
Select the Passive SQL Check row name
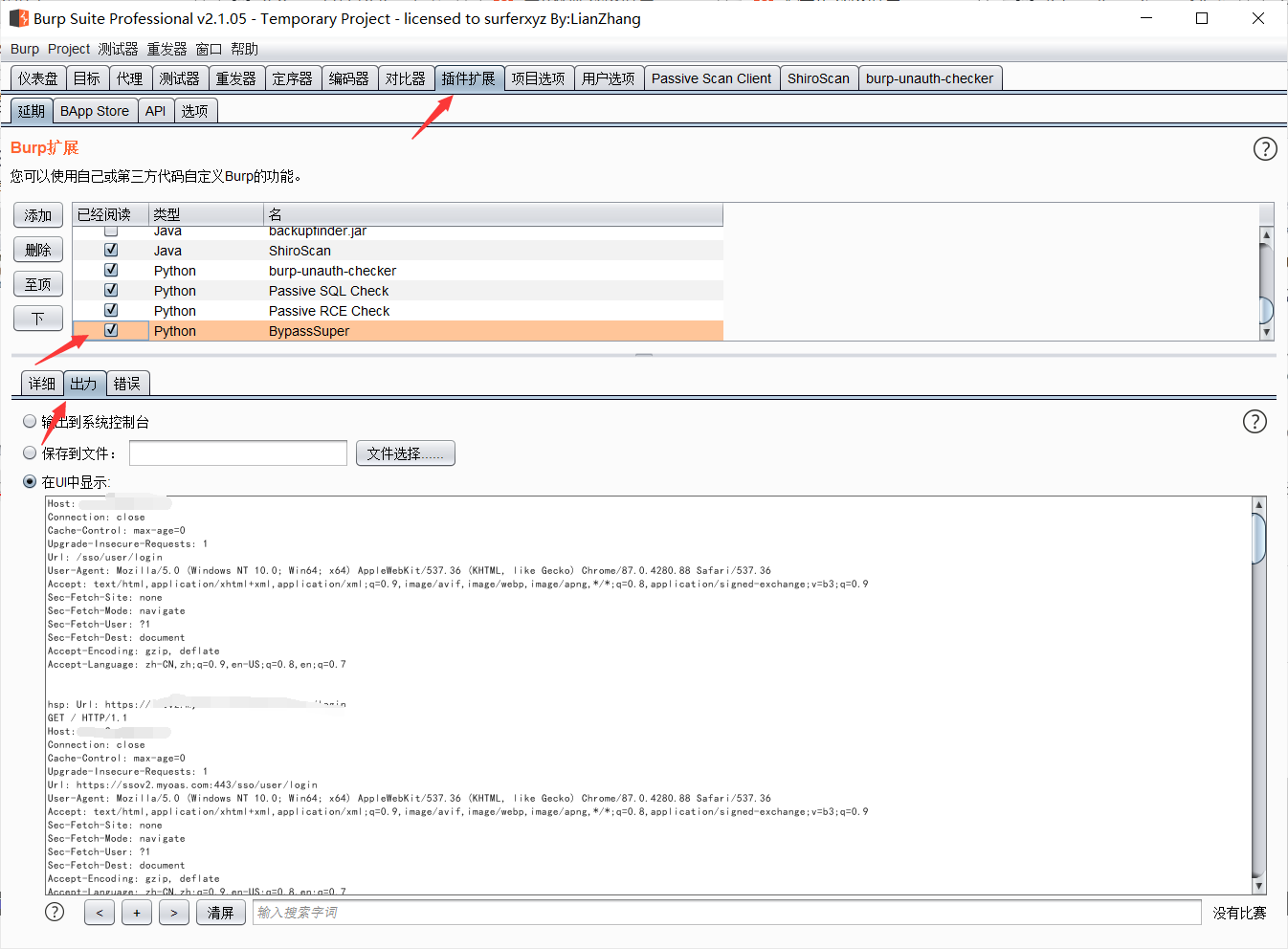pyautogui.click(x=328, y=291)
